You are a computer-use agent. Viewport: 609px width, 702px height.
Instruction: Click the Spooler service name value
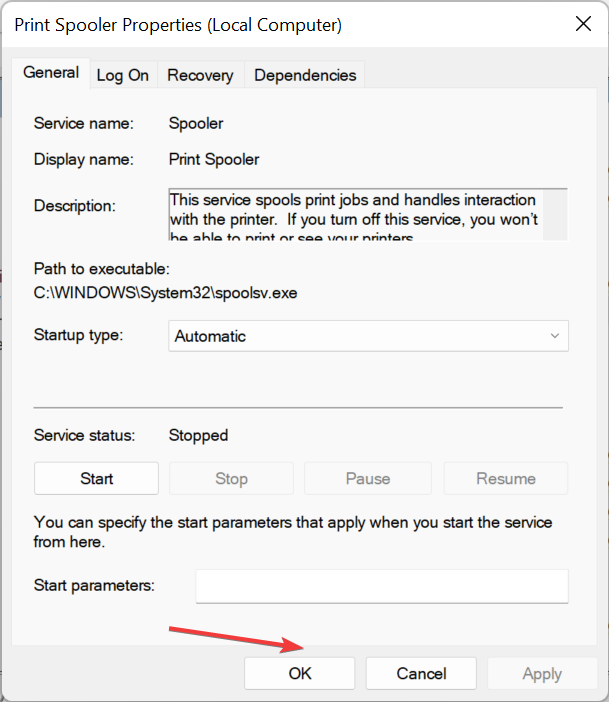click(196, 124)
